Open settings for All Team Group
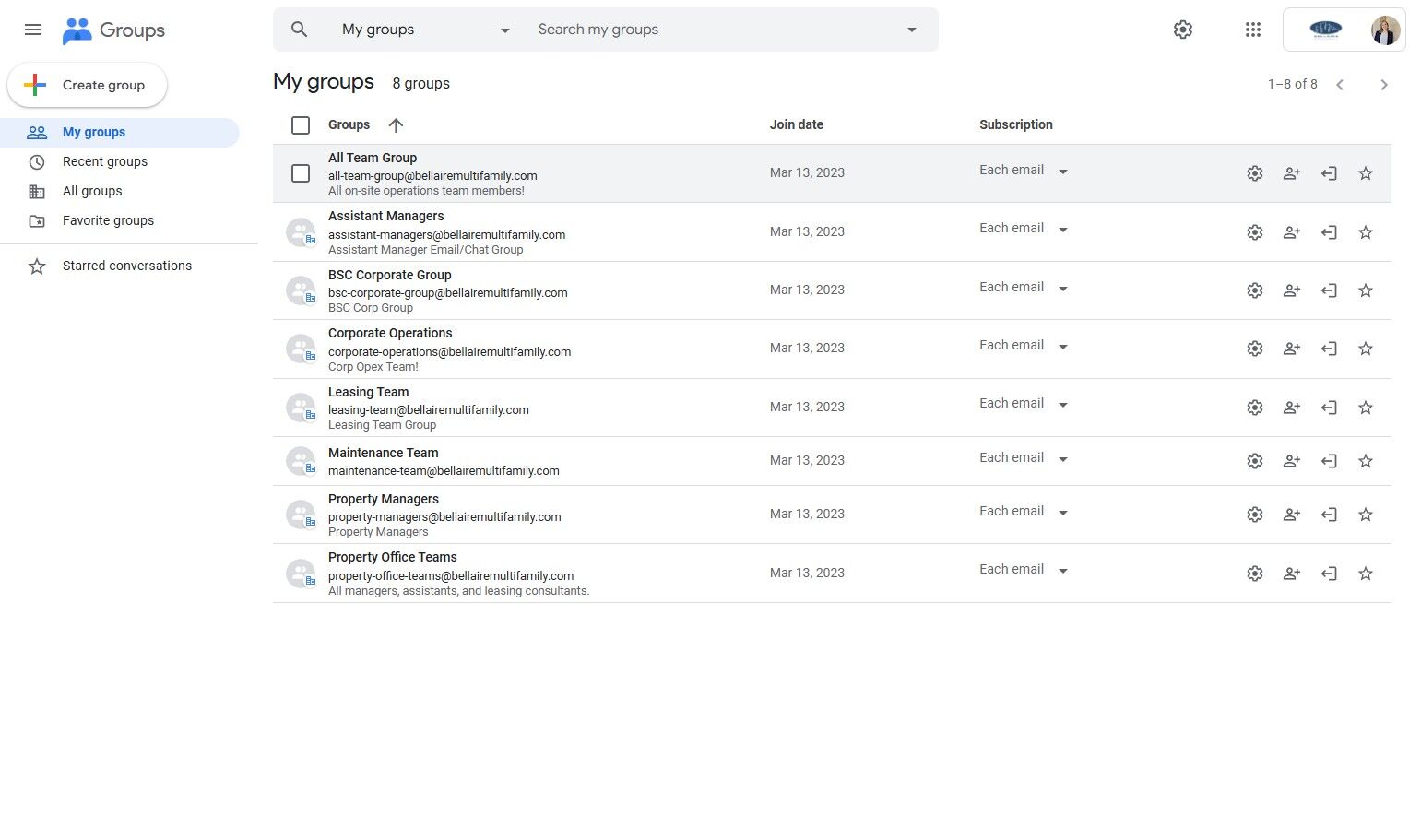Screen dimensions: 1421x840 coord(1254,173)
